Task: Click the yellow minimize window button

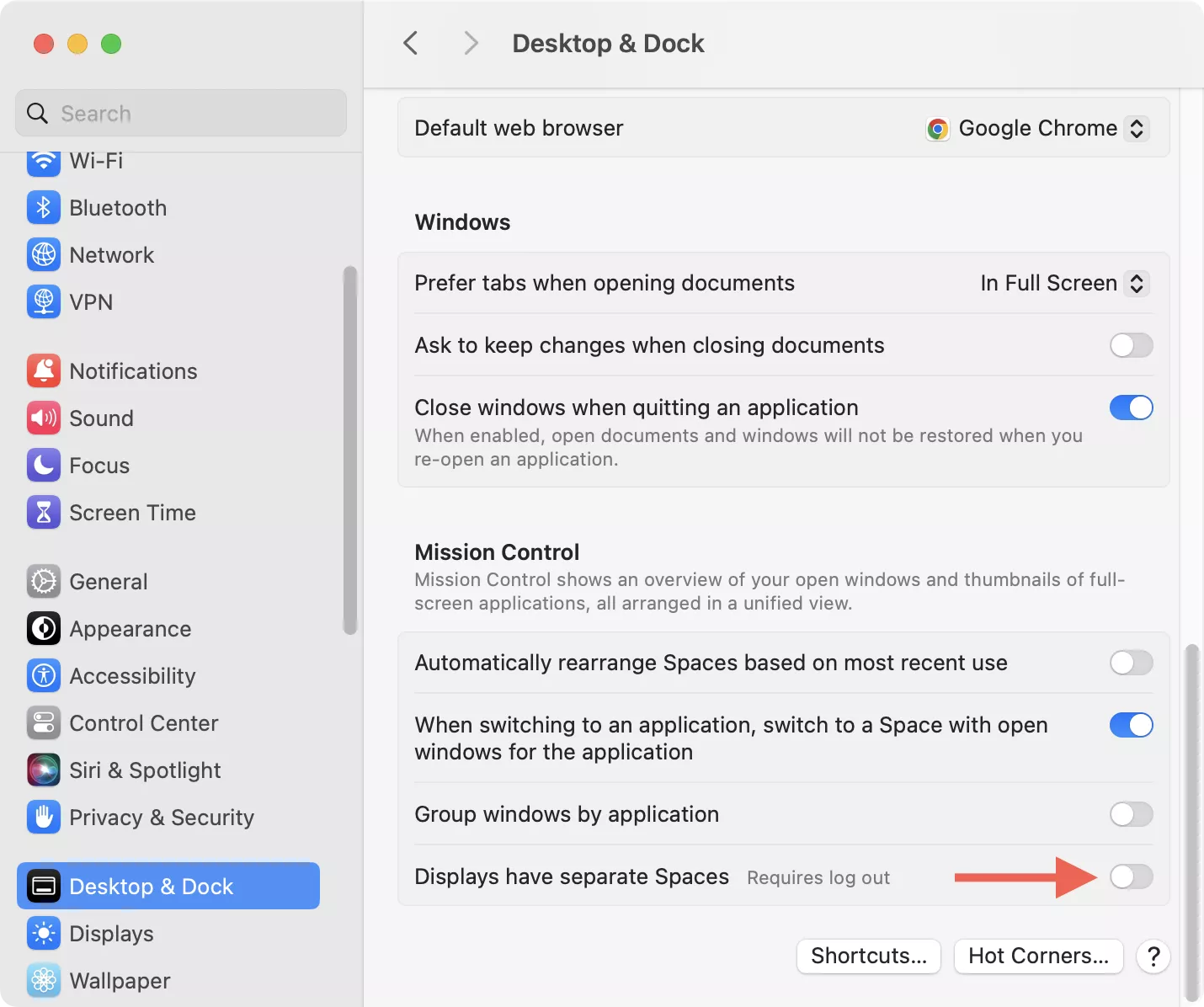Action: (x=77, y=44)
